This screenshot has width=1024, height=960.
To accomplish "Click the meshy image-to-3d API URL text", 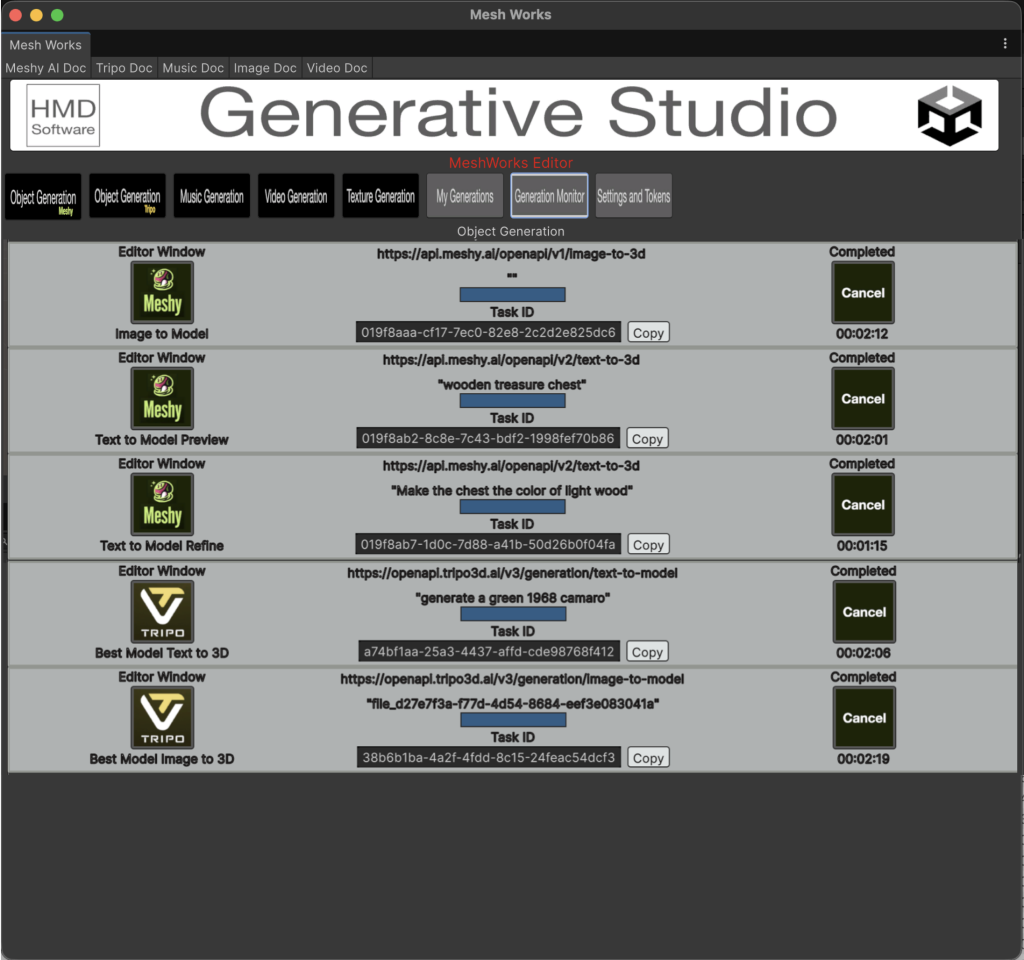I will (x=511, y=254).
